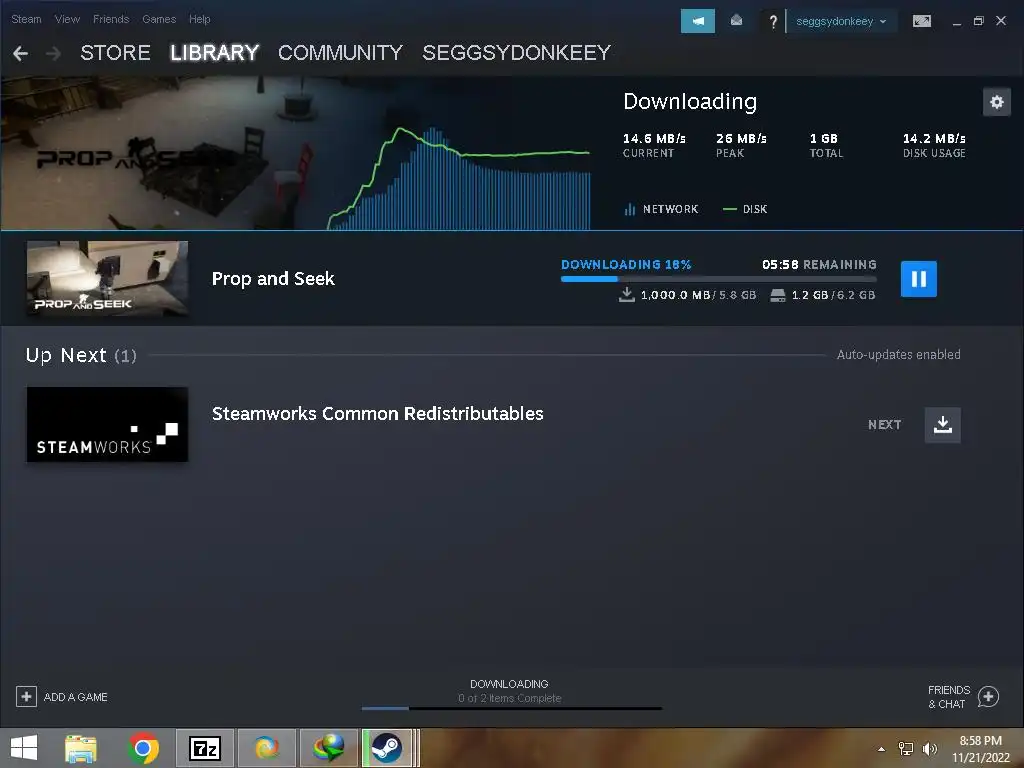Click the bottom overall download progress bar
The height and width of the screenshot is (768, 1024).
512,709
